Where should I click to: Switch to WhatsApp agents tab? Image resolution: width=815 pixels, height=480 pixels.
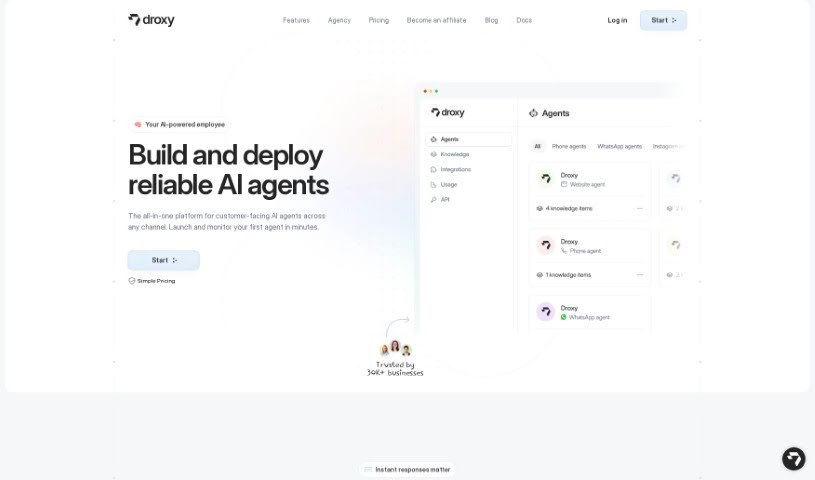click(620, 147)
